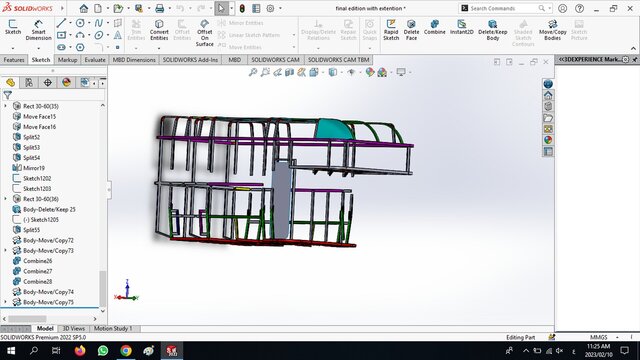The width and height of the screenshot is (640, 360).
Task: Expand the Body-Move/Copy75 node
Action: point(5,302)
